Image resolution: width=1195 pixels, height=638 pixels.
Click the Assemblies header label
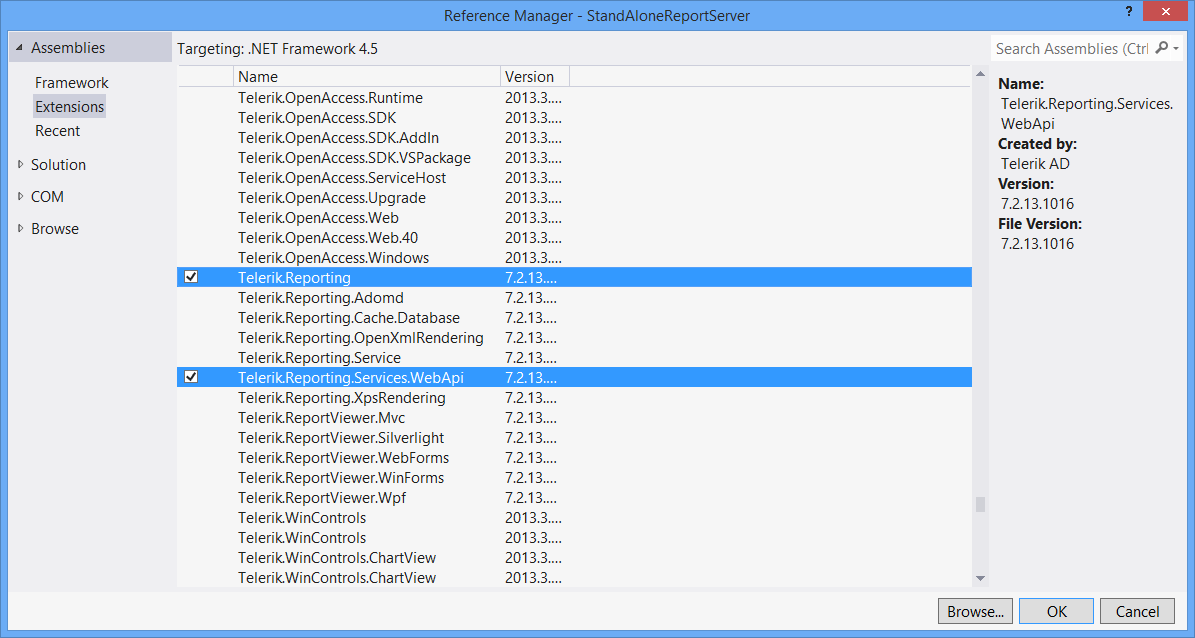click(x=68, y=47)
